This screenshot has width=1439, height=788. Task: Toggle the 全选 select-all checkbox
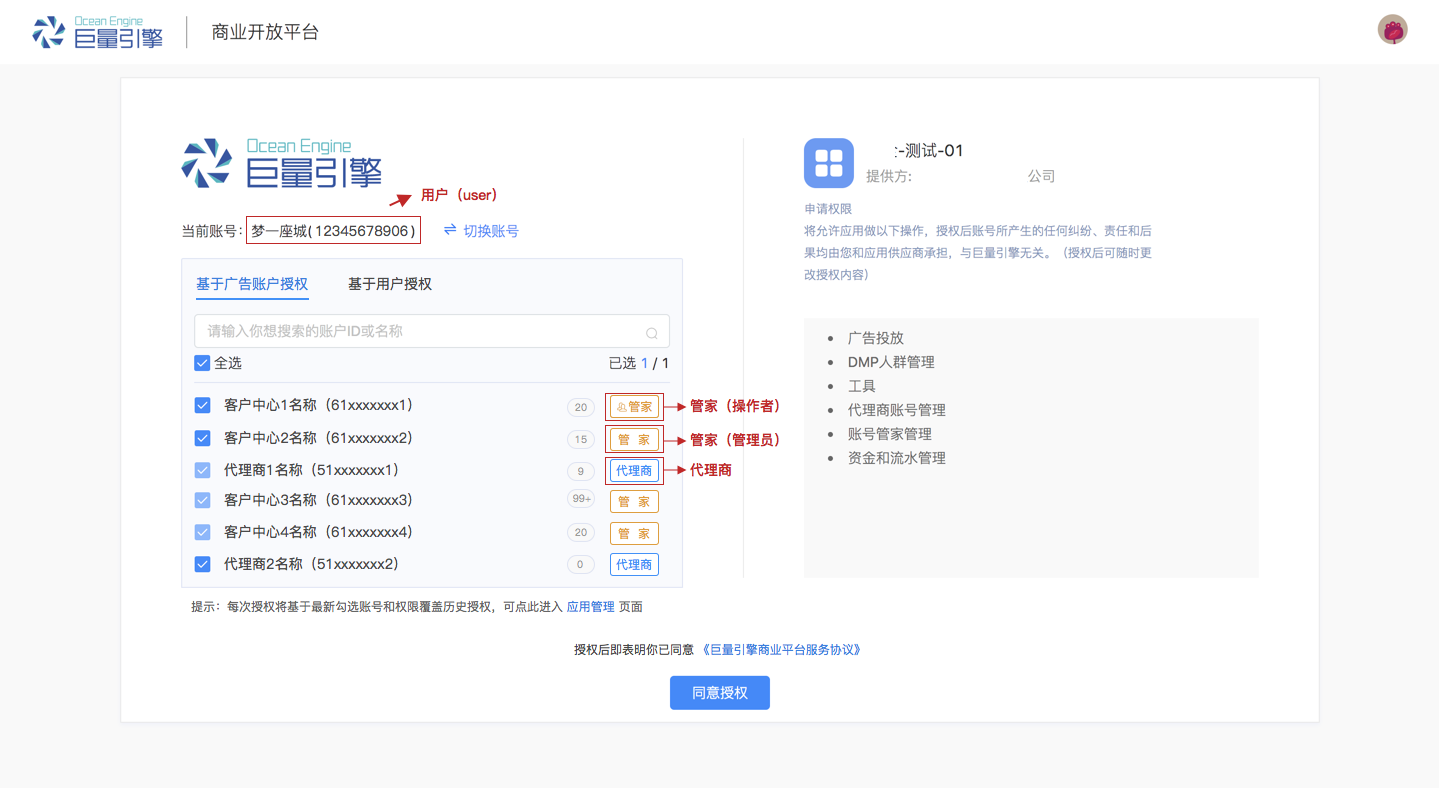click(202, 363)
